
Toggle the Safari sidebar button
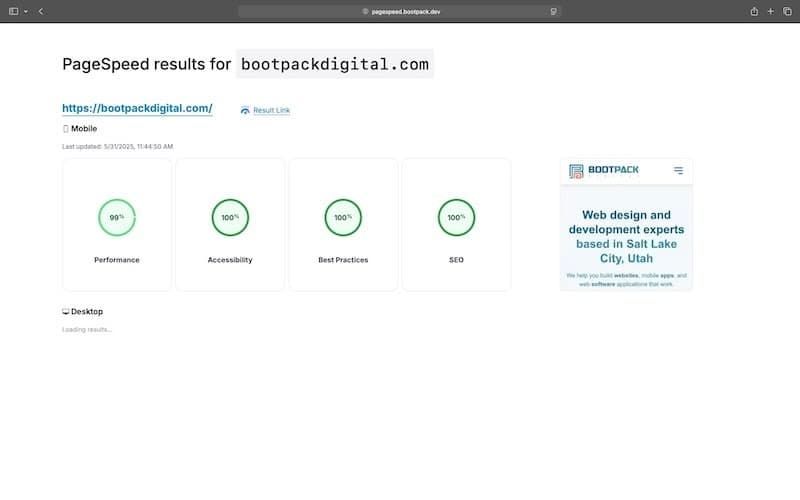(x=13, y=11)
